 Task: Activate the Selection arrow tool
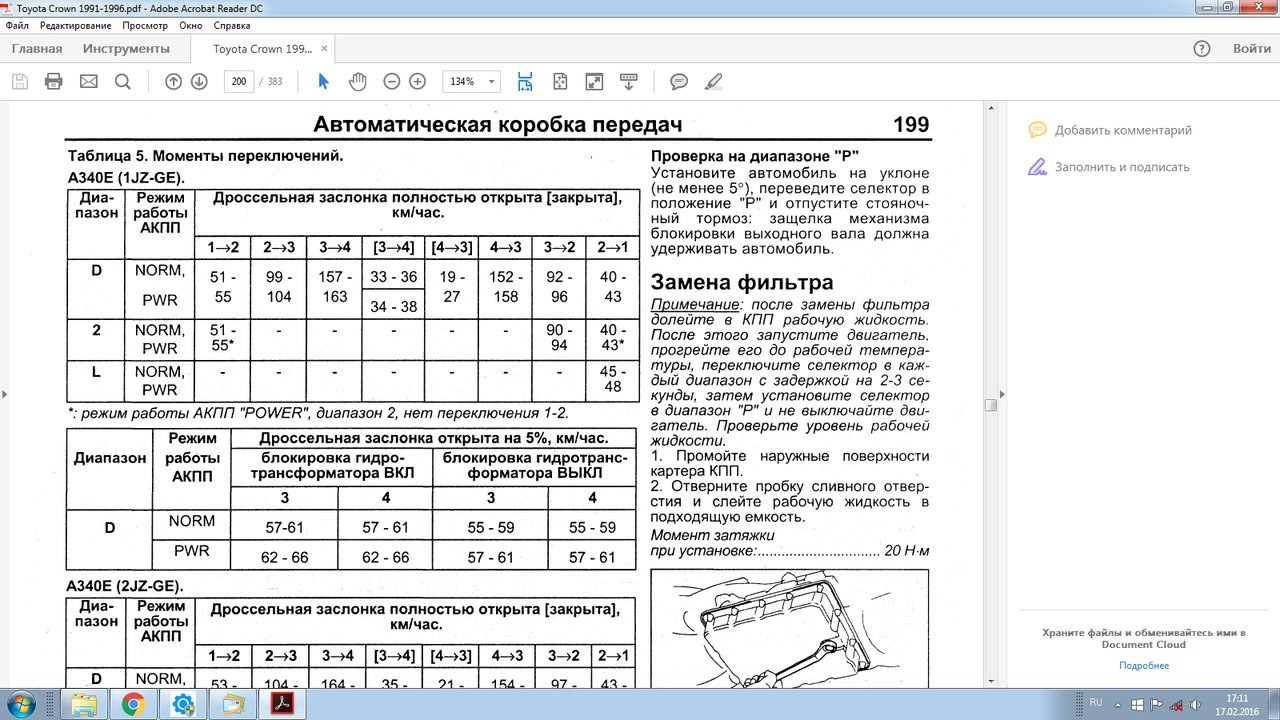point(323,81)
